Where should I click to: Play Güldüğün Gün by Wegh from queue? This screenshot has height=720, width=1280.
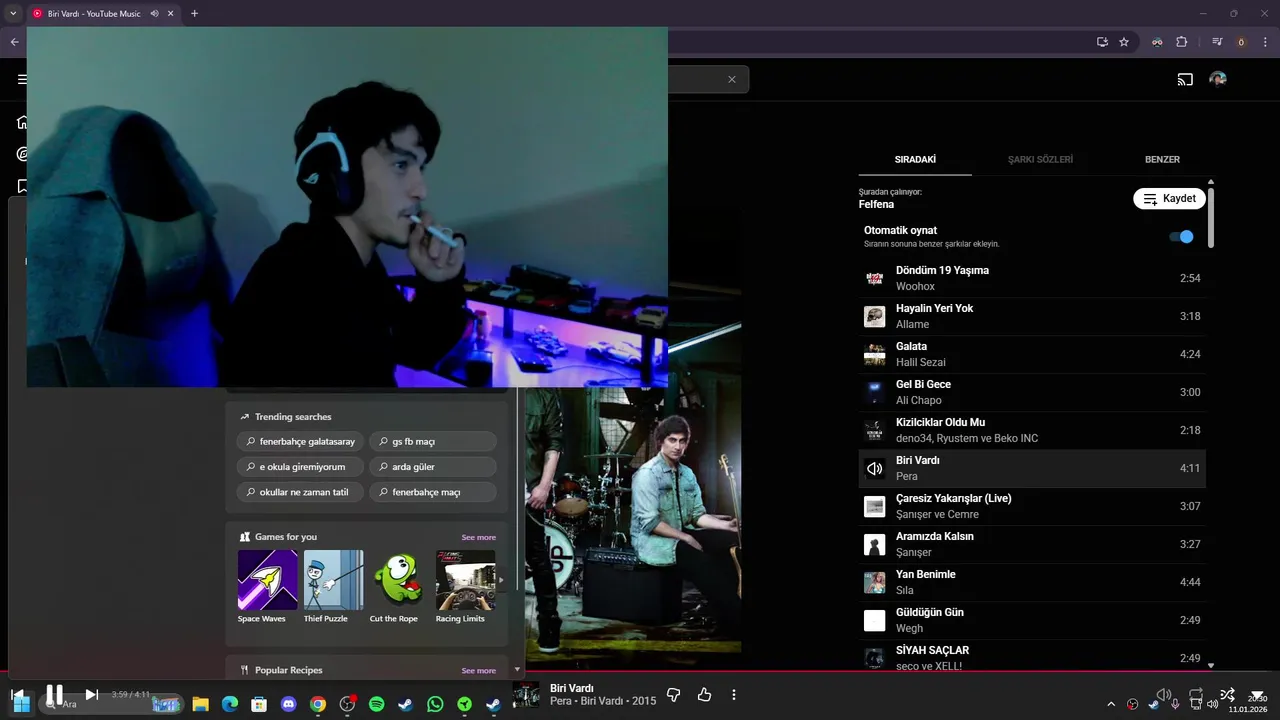click(1032, 620)
